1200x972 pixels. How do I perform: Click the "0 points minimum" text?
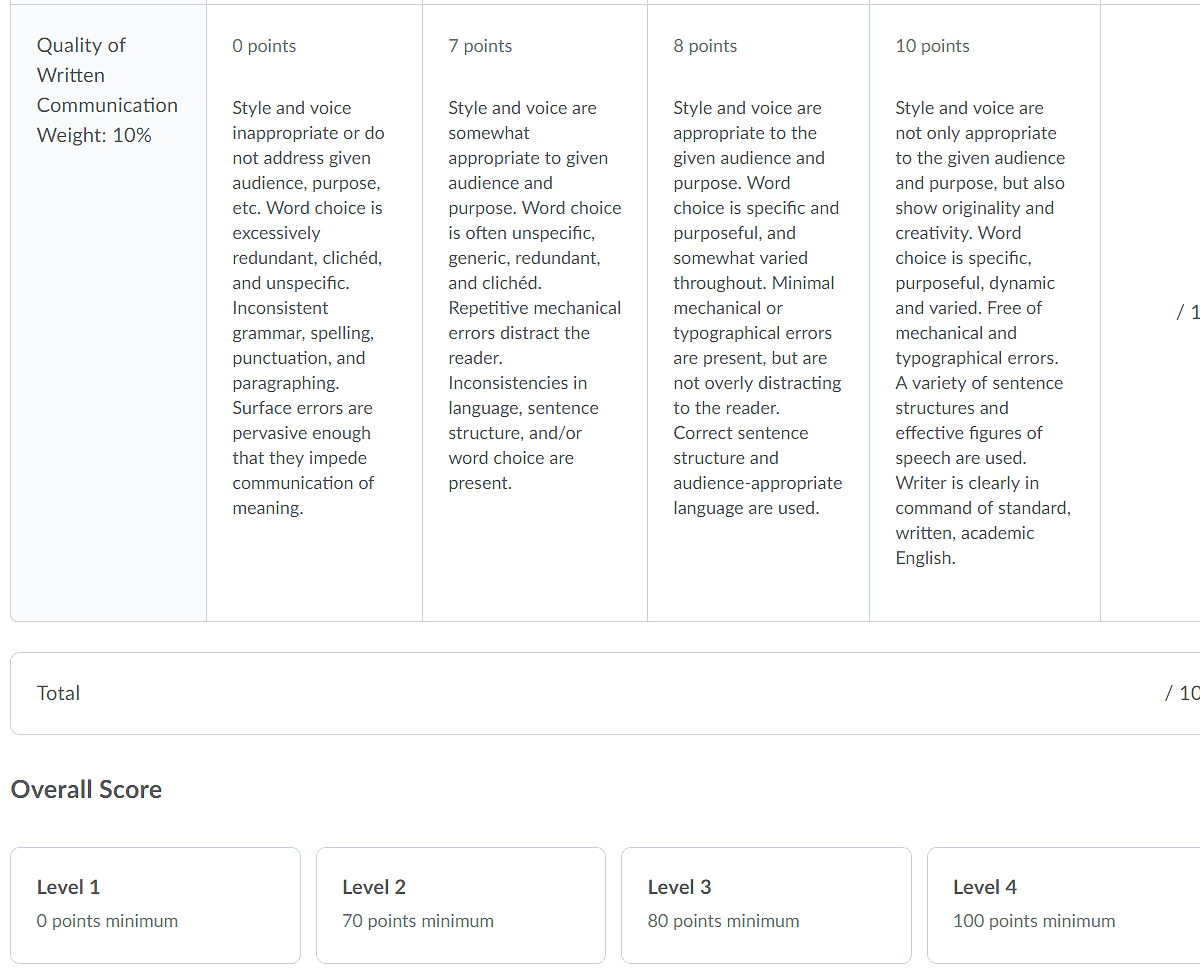click(107, 921)
